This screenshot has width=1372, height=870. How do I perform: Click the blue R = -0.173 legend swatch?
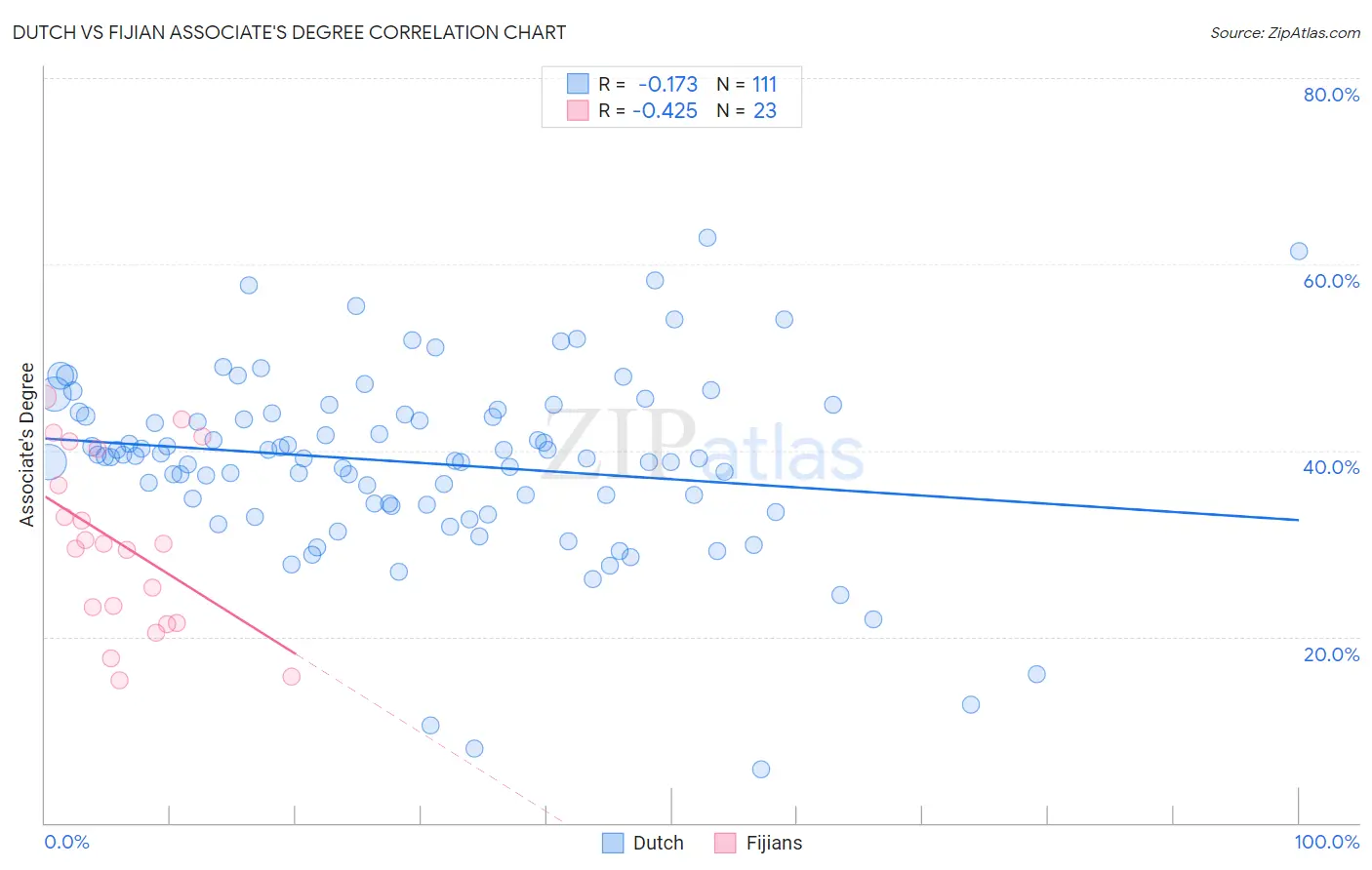(578, 84)
